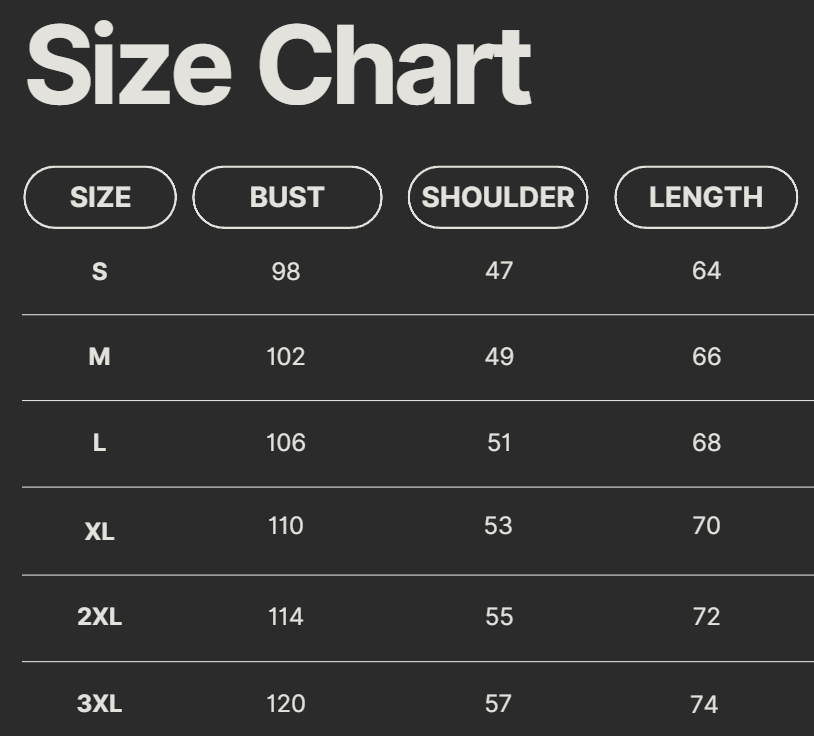Select the 2XL size row label

click(x=100, y=617)
